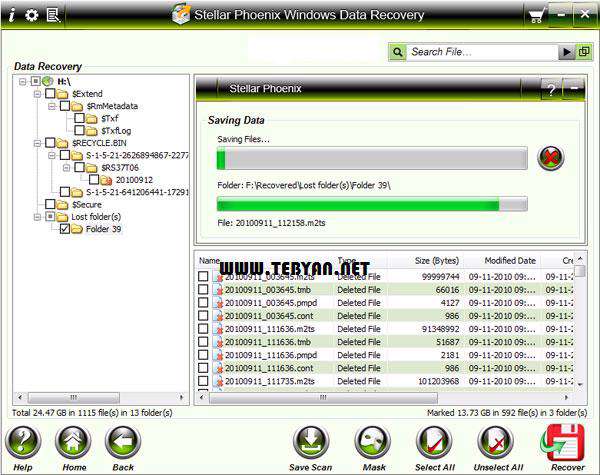Check the $Extend folder checkbox

(x=50, y=93)
